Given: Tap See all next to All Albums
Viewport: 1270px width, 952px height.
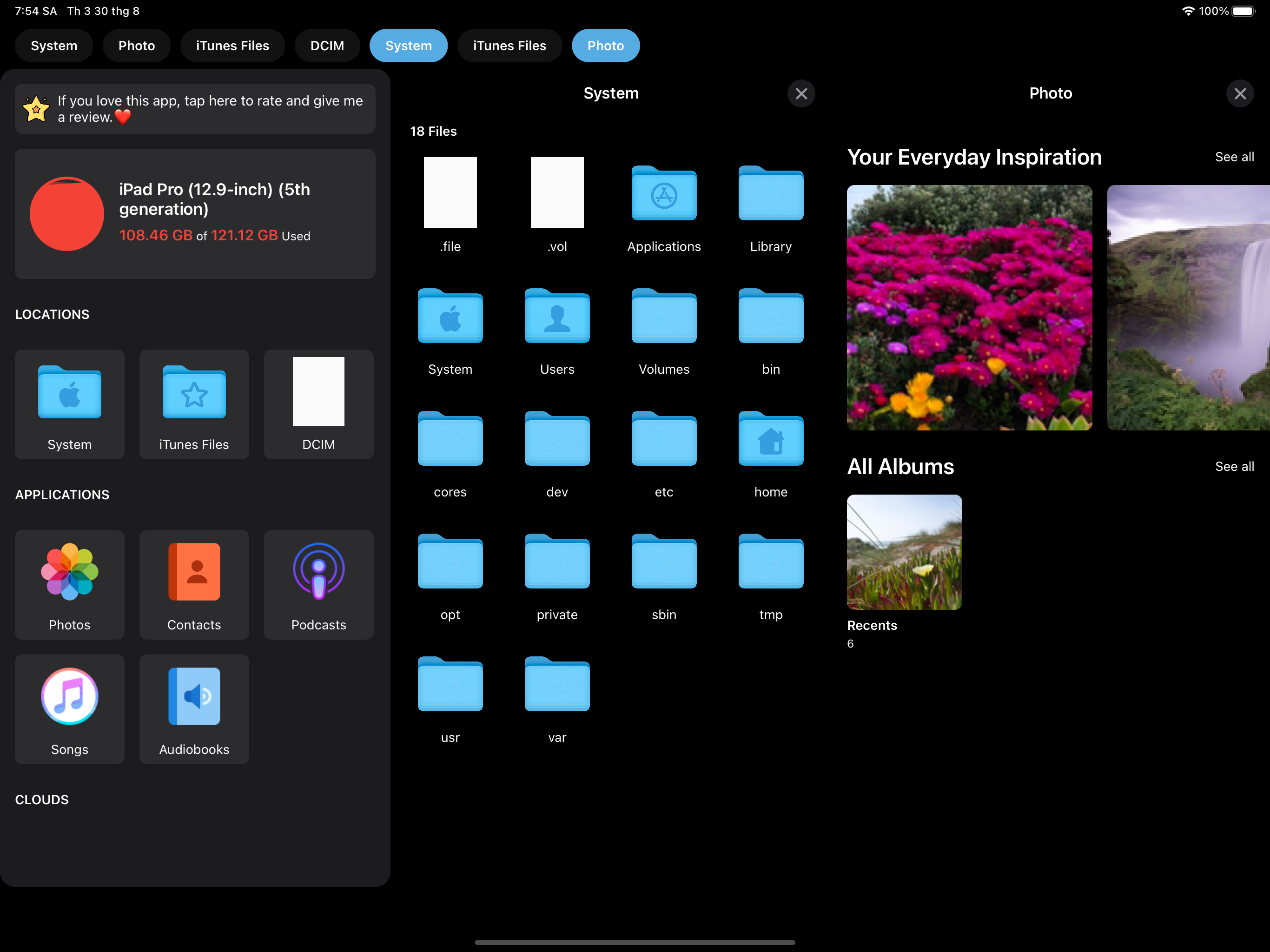Looking at the screenshot, I should point(1234,466).
